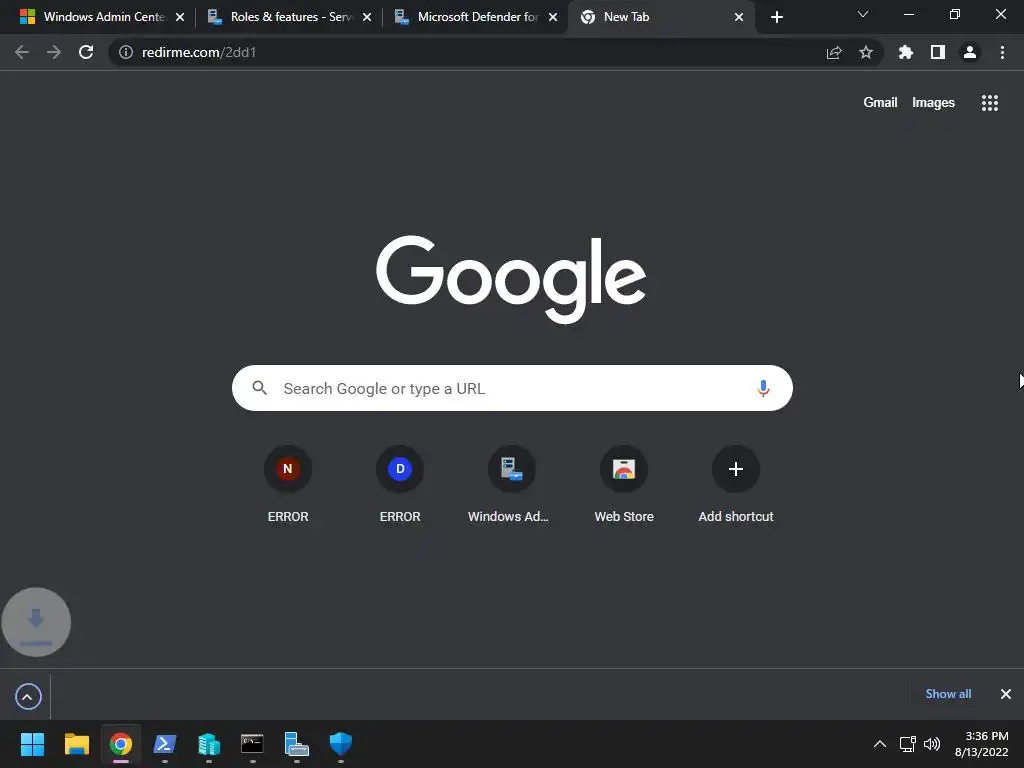Open Chrome three-dot menu
The image size is (1024, 768).
click(x=1002, y=52)
